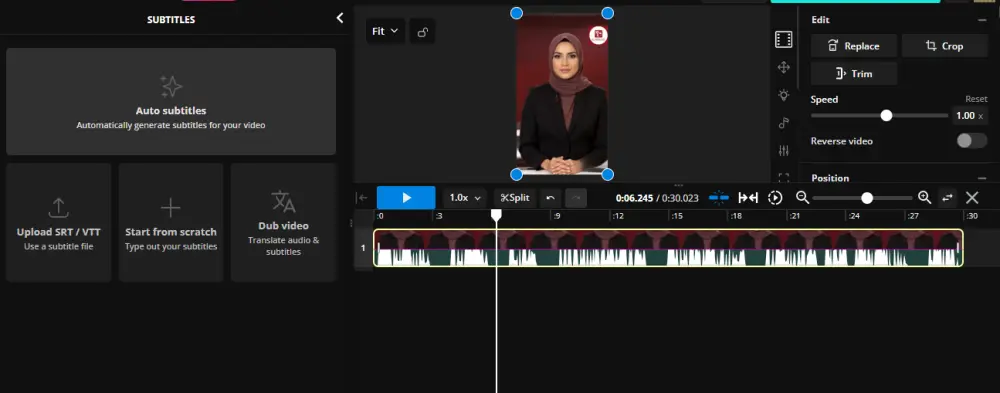The width and height of the screenshot is (1000, 393).
Task: Toggle the canvas lock icon
Action: [422, 31]
